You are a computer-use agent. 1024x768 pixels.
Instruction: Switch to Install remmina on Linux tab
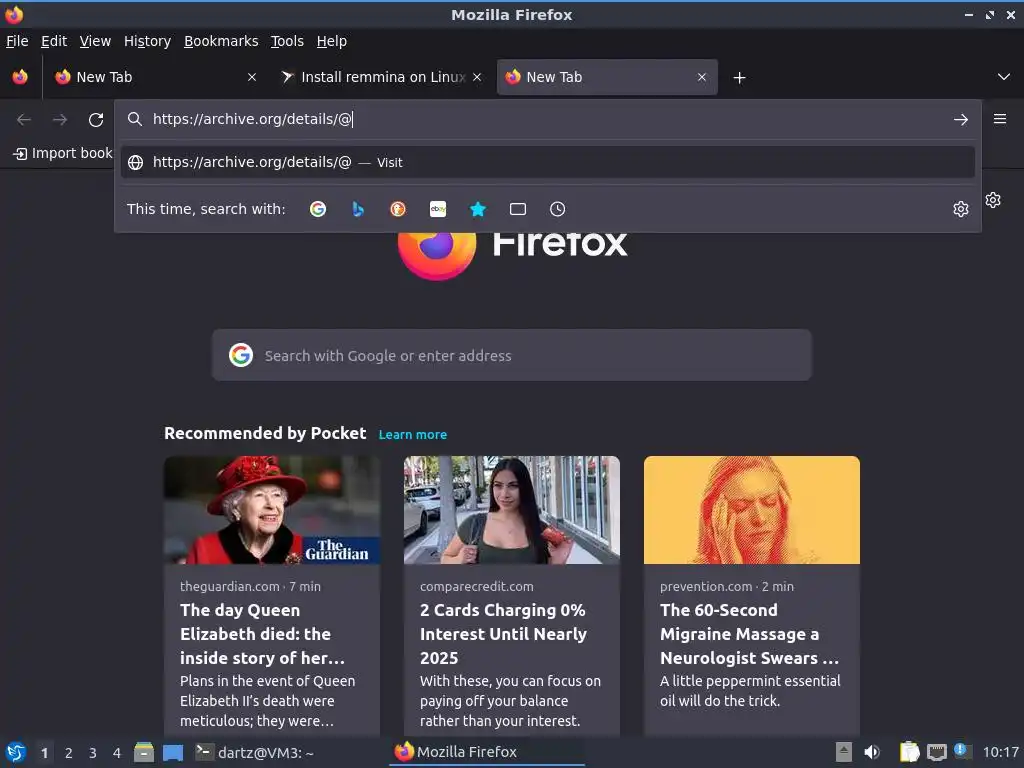(383, 77)
